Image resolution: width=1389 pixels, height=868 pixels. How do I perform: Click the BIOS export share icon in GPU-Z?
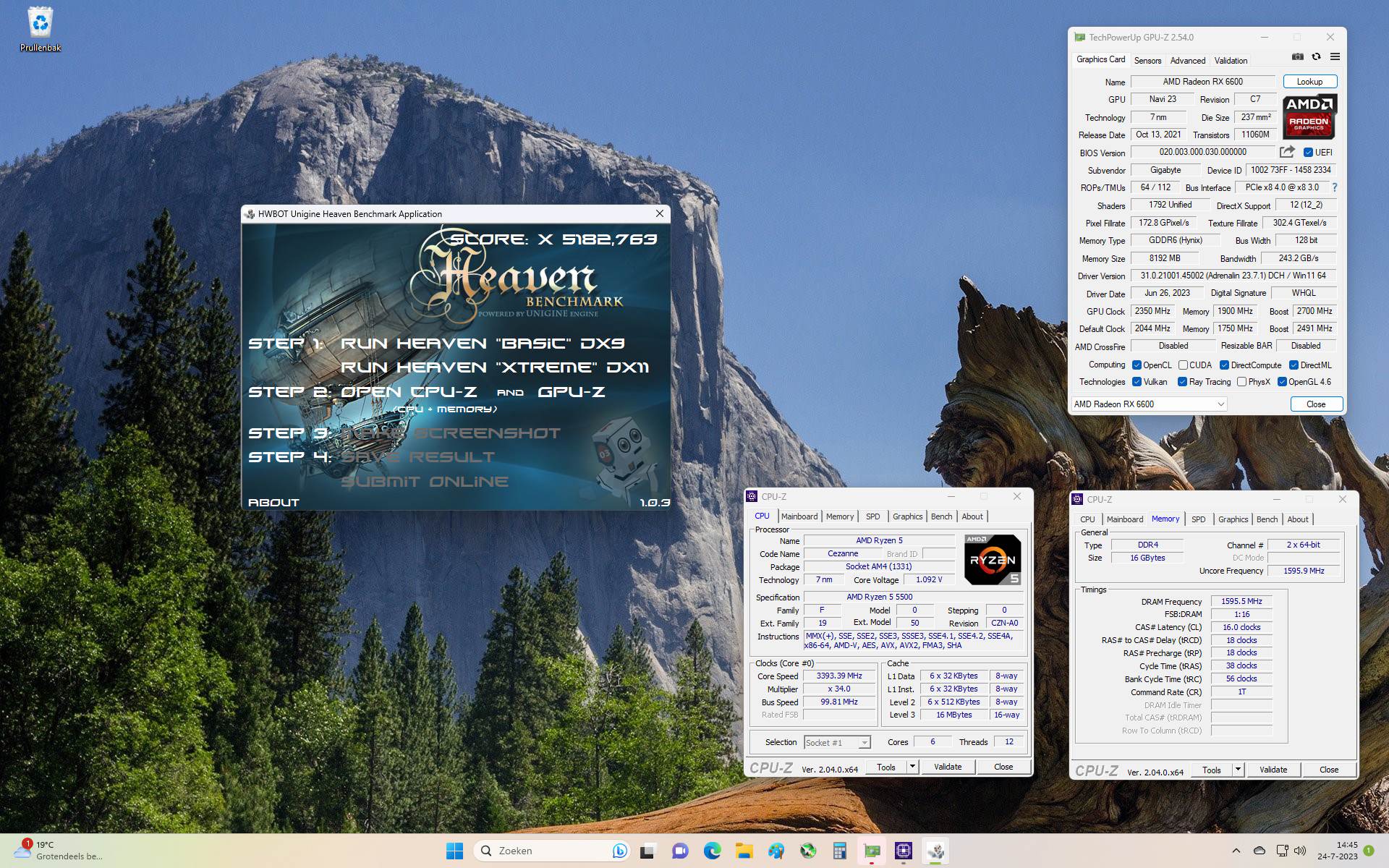pyautogui.click(x=1287, y=152)
